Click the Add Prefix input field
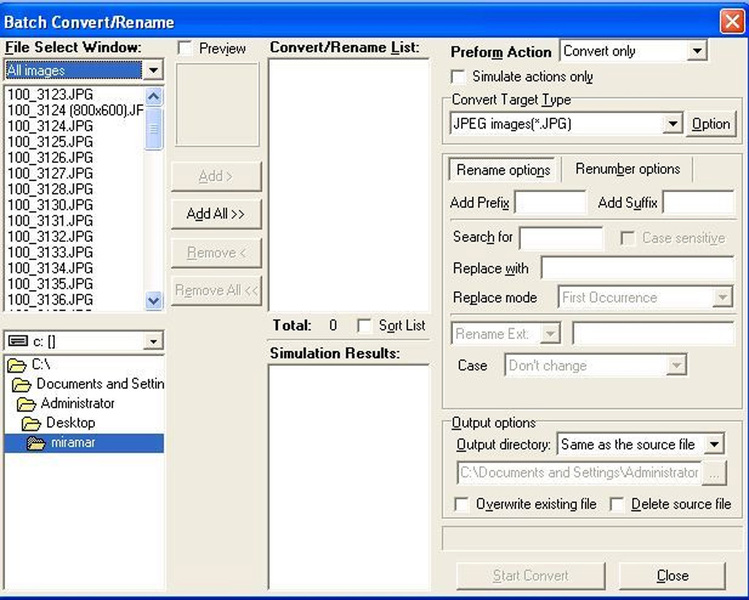Screen dimensions: 749x600 (x=550, y=203)
